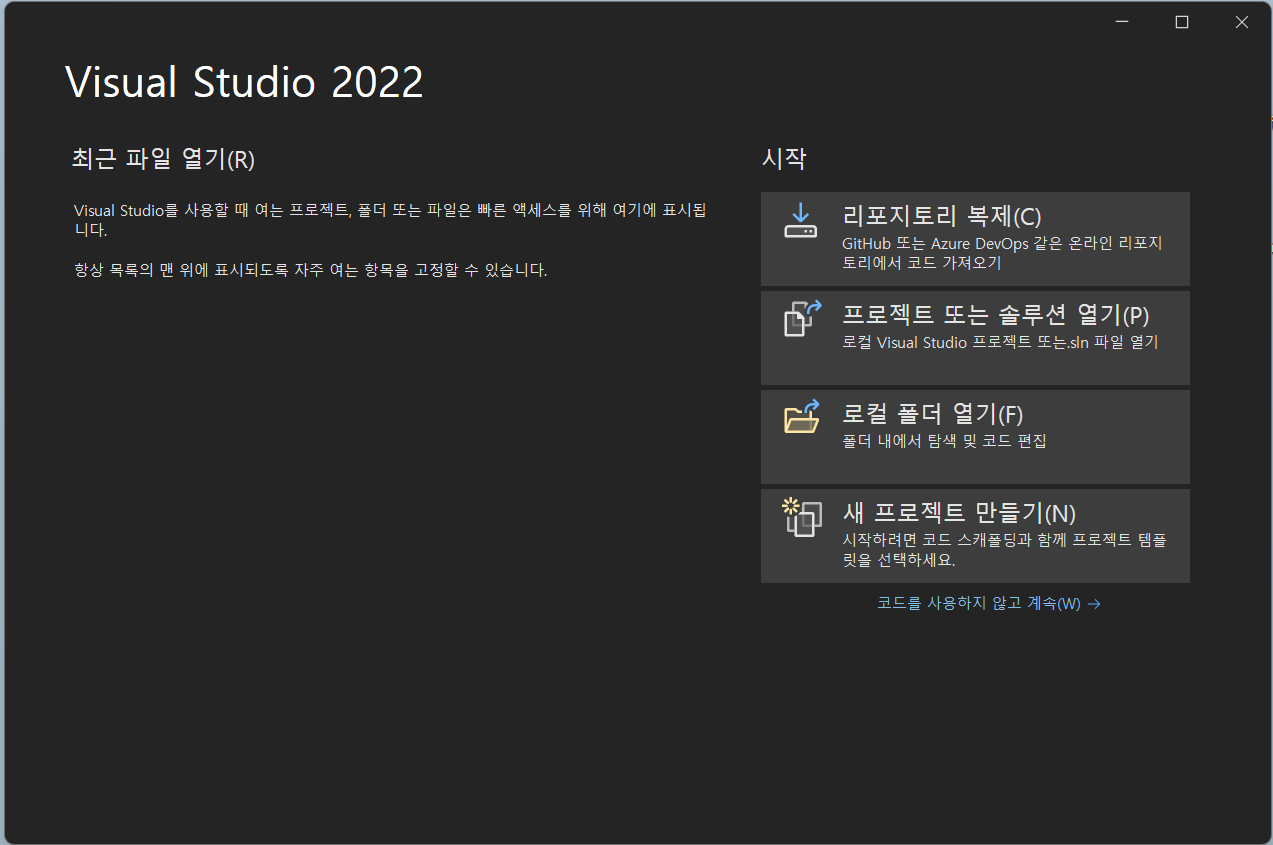Screen dimensions: 1273x845
Task: Start 새 프로젝트 만들기(N)
Action: 975,536
